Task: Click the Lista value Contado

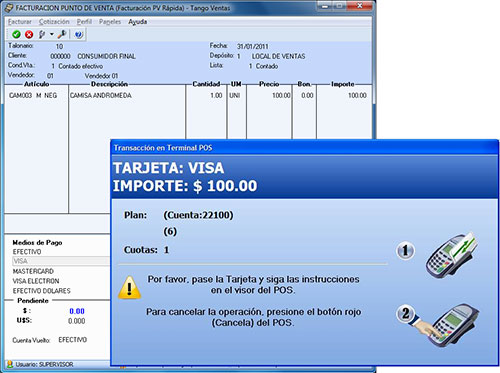Action: tap(267, 66)
